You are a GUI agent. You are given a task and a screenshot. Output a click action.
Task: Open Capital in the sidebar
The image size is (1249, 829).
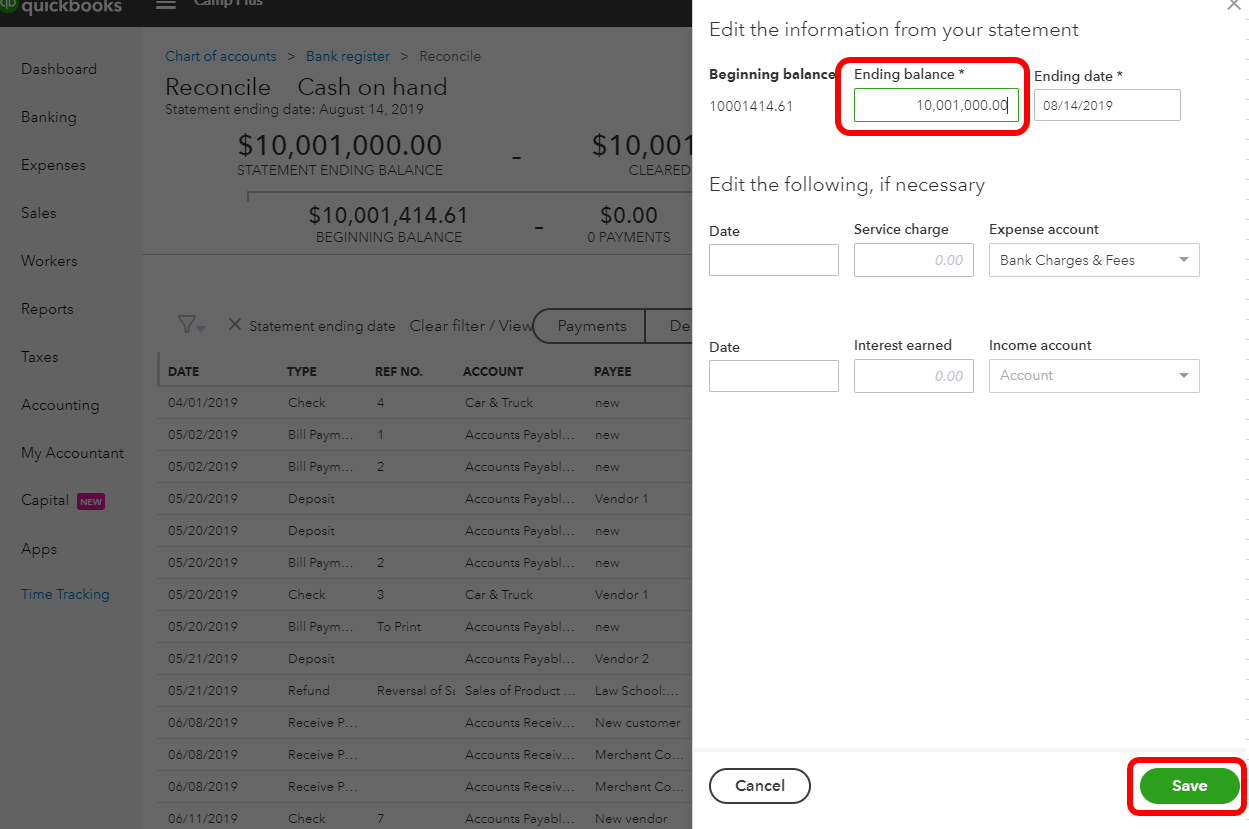45,500
